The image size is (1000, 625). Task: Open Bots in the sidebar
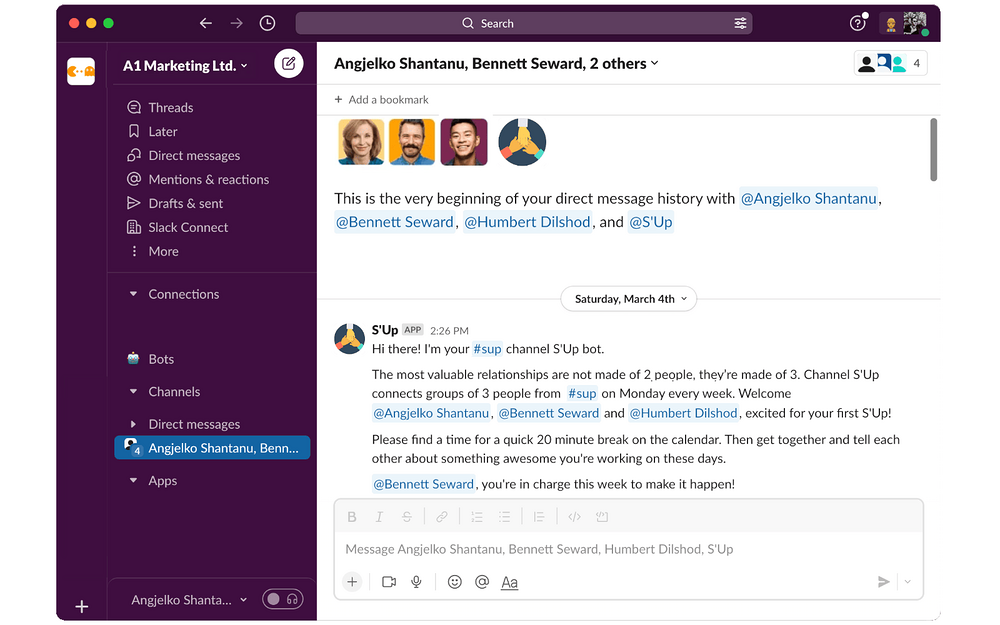(161, 360)
